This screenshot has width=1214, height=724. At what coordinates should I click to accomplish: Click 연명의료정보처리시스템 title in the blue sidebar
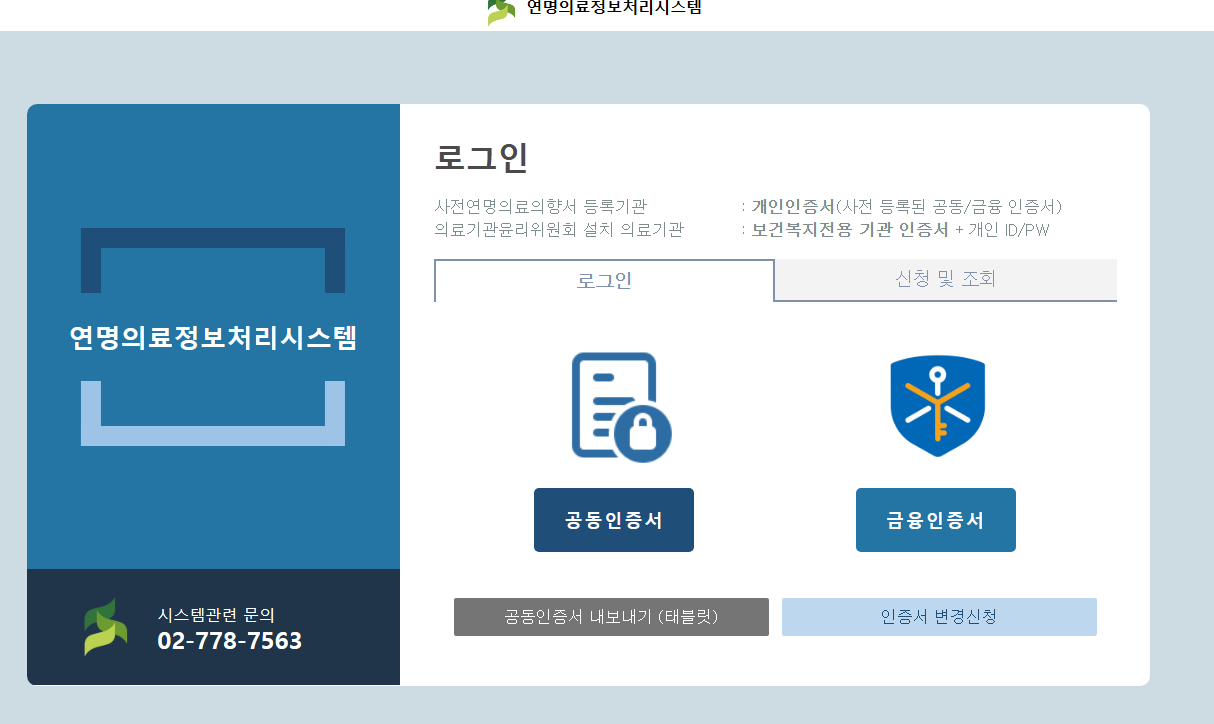coord(211,340)
